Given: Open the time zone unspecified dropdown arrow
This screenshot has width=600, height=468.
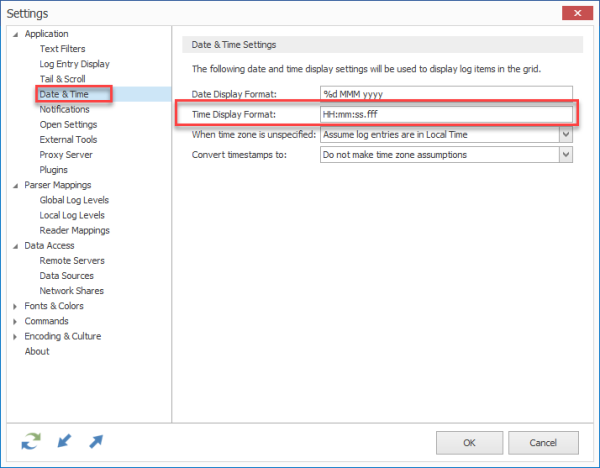Looking at the screenshot, I should pyautogui.click(x=566, y=135).
